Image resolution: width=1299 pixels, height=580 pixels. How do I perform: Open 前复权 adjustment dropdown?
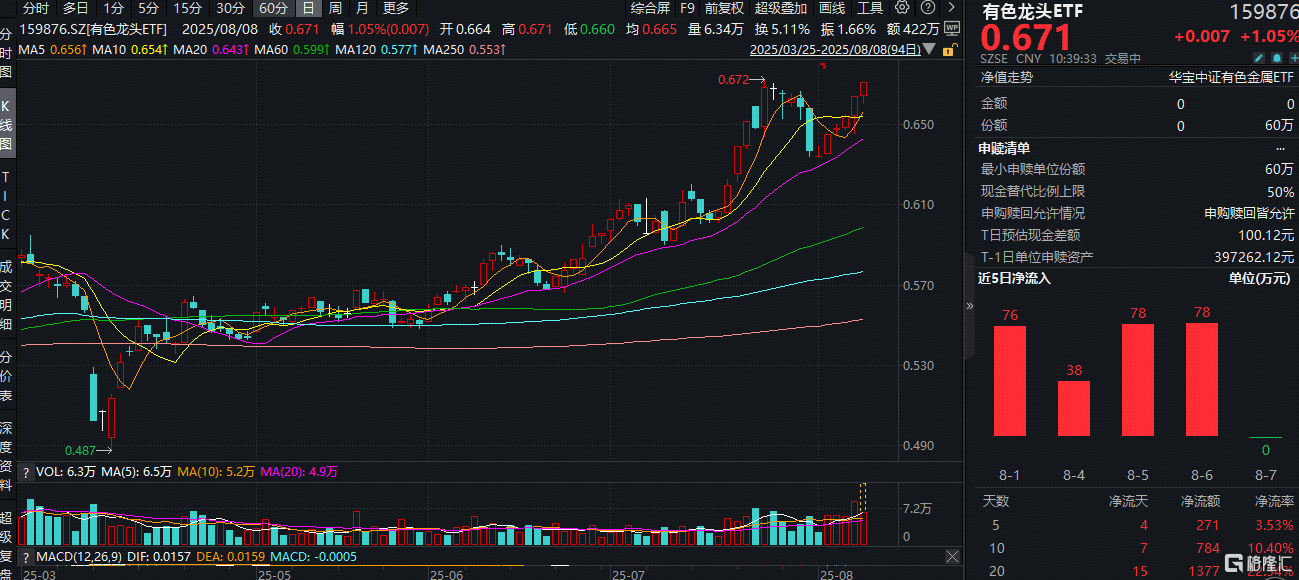coord(724,7)
